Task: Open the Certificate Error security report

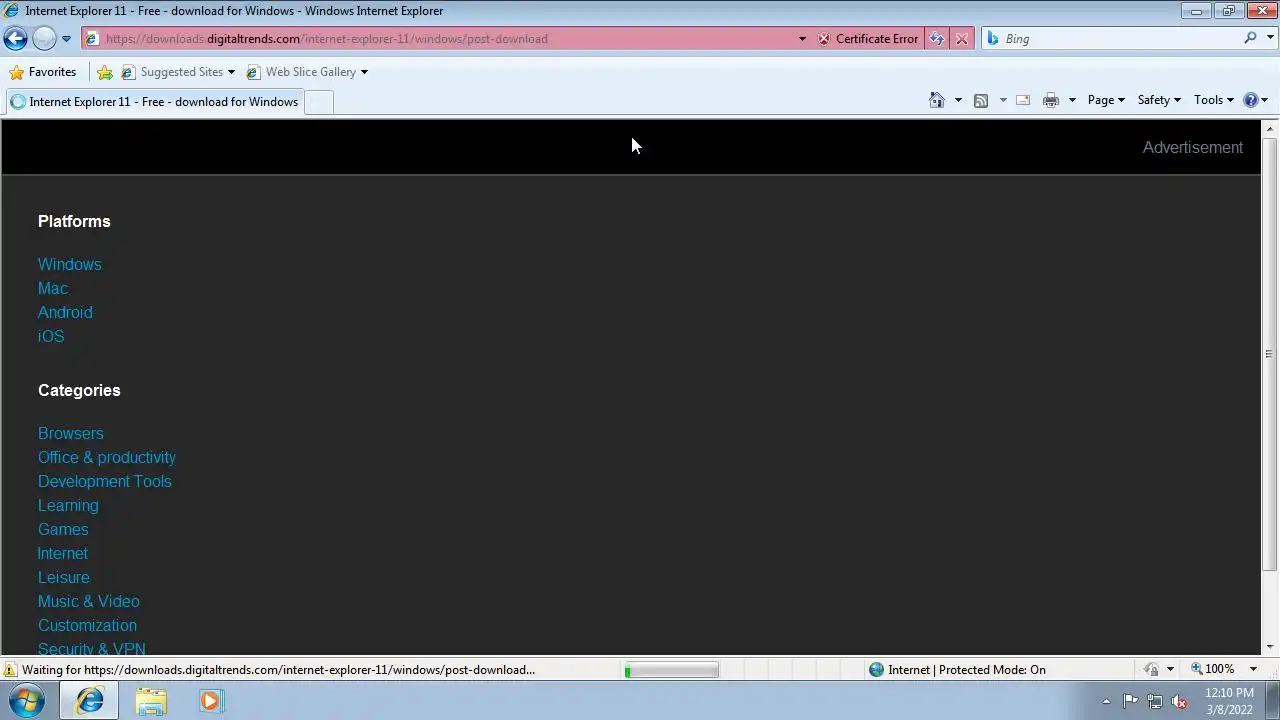Action: coord(867,39)
